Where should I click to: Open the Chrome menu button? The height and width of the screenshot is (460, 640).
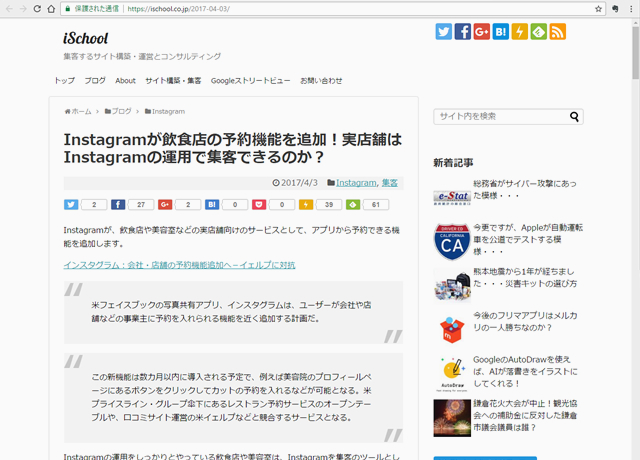click(629, 8)
